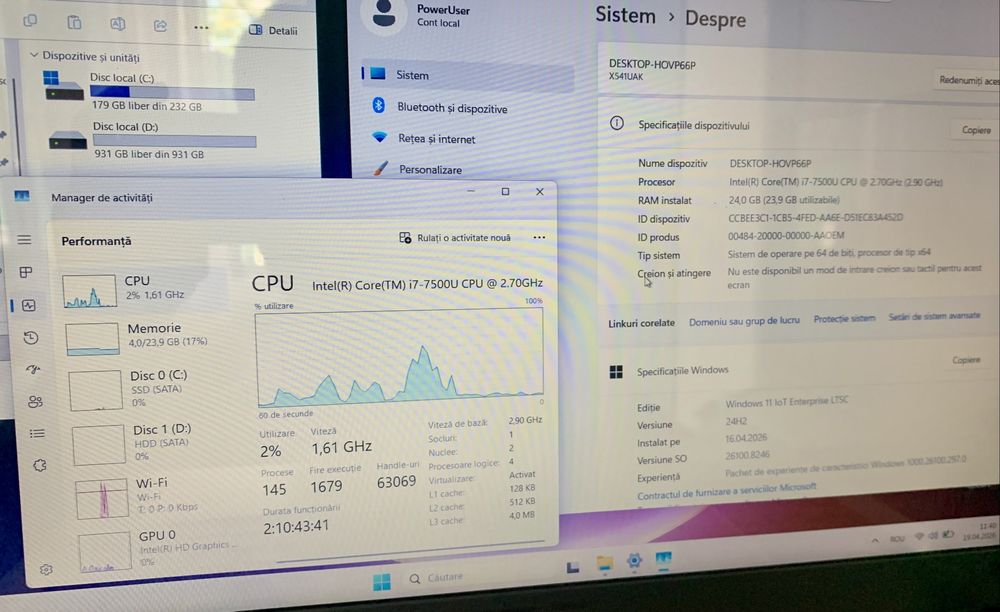1000x612 pixels.
Task: Select Wi-Fi performance entry
Action: coord(136,497)
